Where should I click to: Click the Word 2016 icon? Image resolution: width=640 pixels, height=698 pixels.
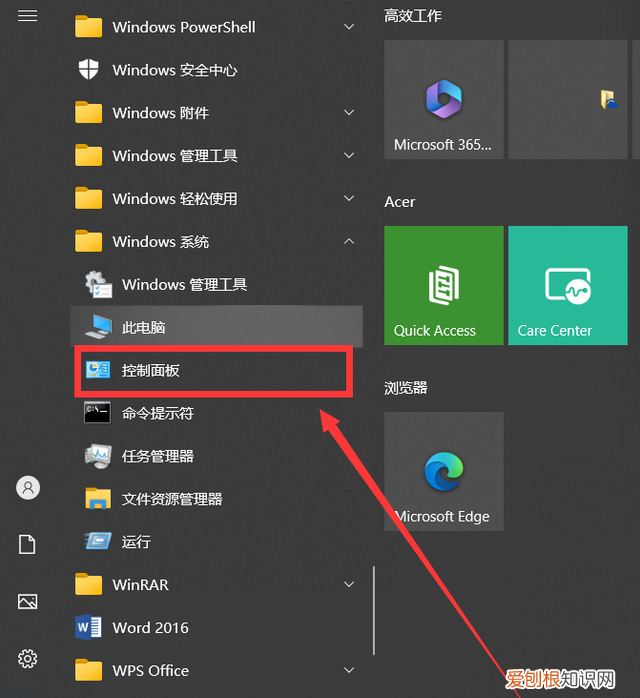pyautogui.click(x=89, y=627)
